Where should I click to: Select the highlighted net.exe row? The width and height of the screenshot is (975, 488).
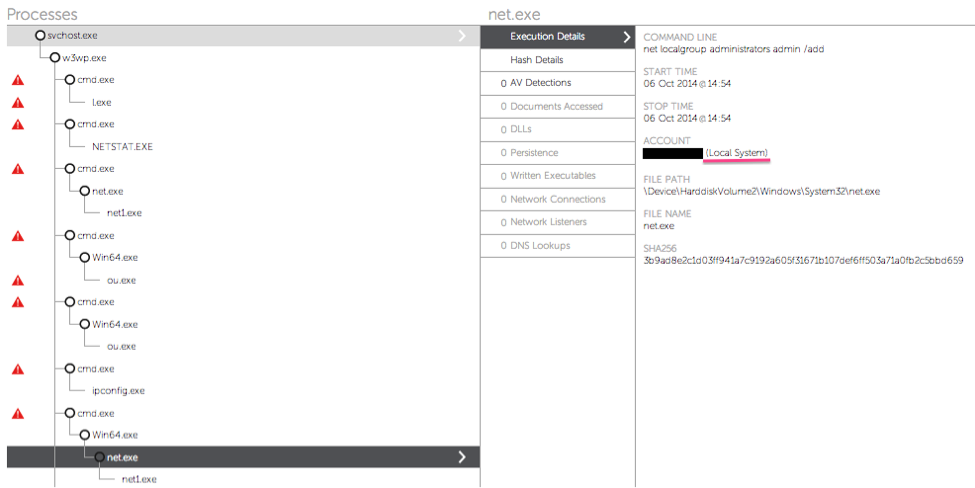click(243, 457)
